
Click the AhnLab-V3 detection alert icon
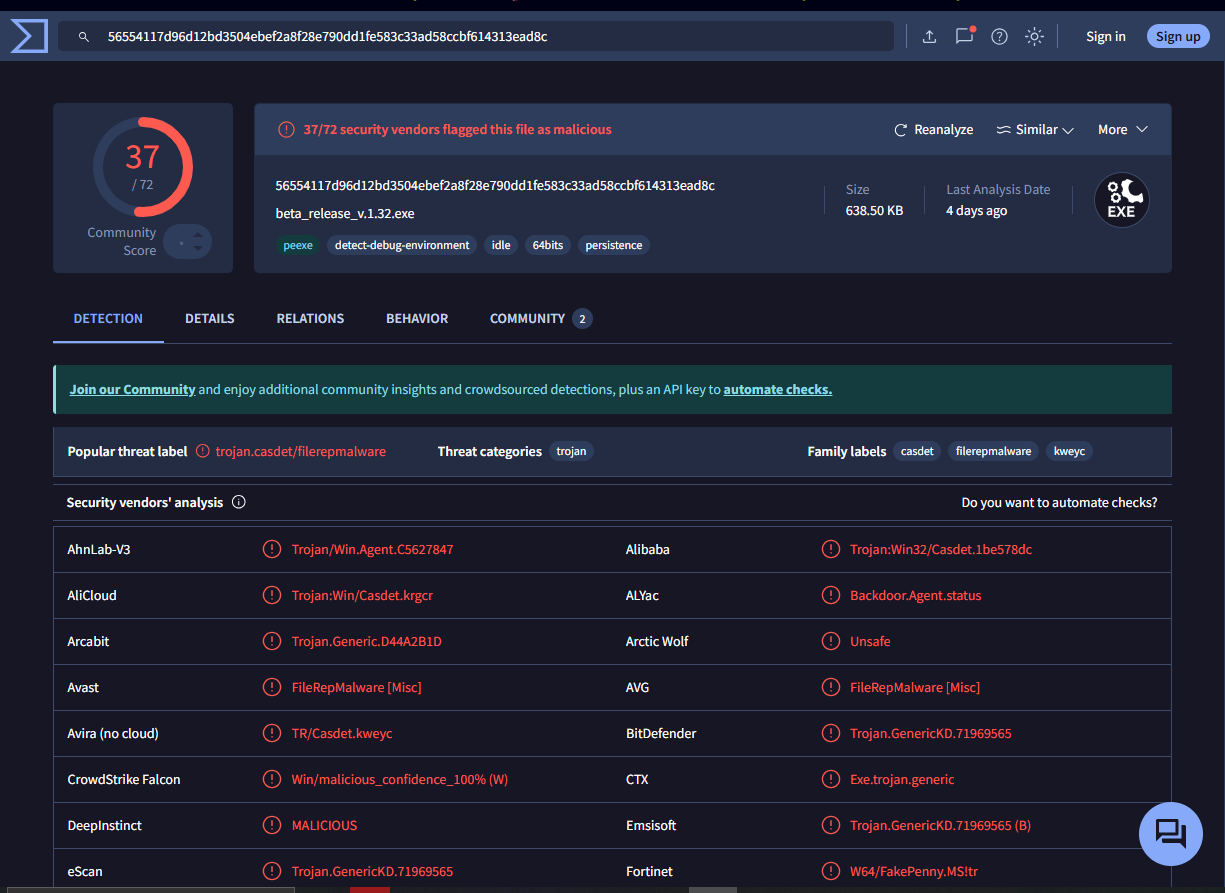click(271, 549)
